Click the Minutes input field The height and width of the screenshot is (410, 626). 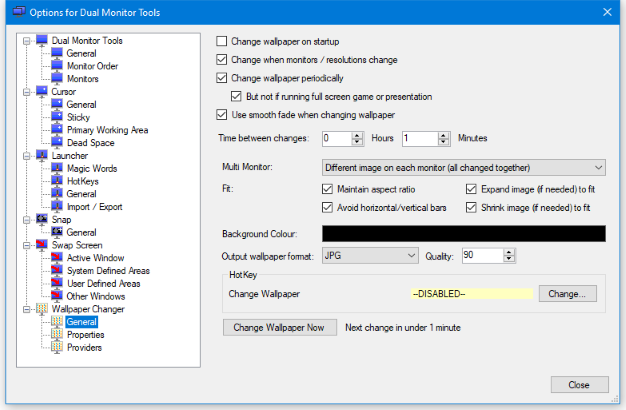[420, 139]
